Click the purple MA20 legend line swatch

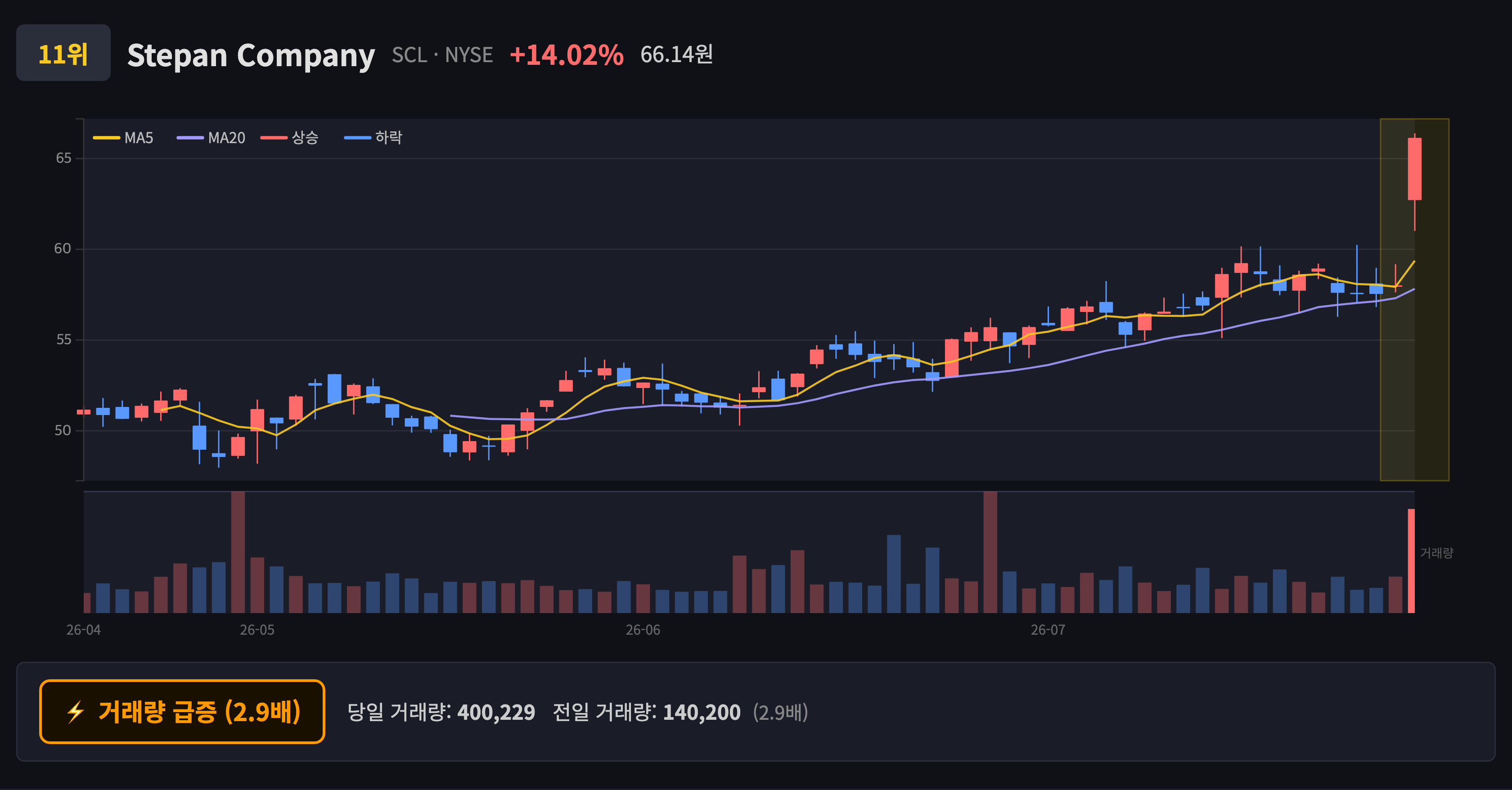[190, 138]
